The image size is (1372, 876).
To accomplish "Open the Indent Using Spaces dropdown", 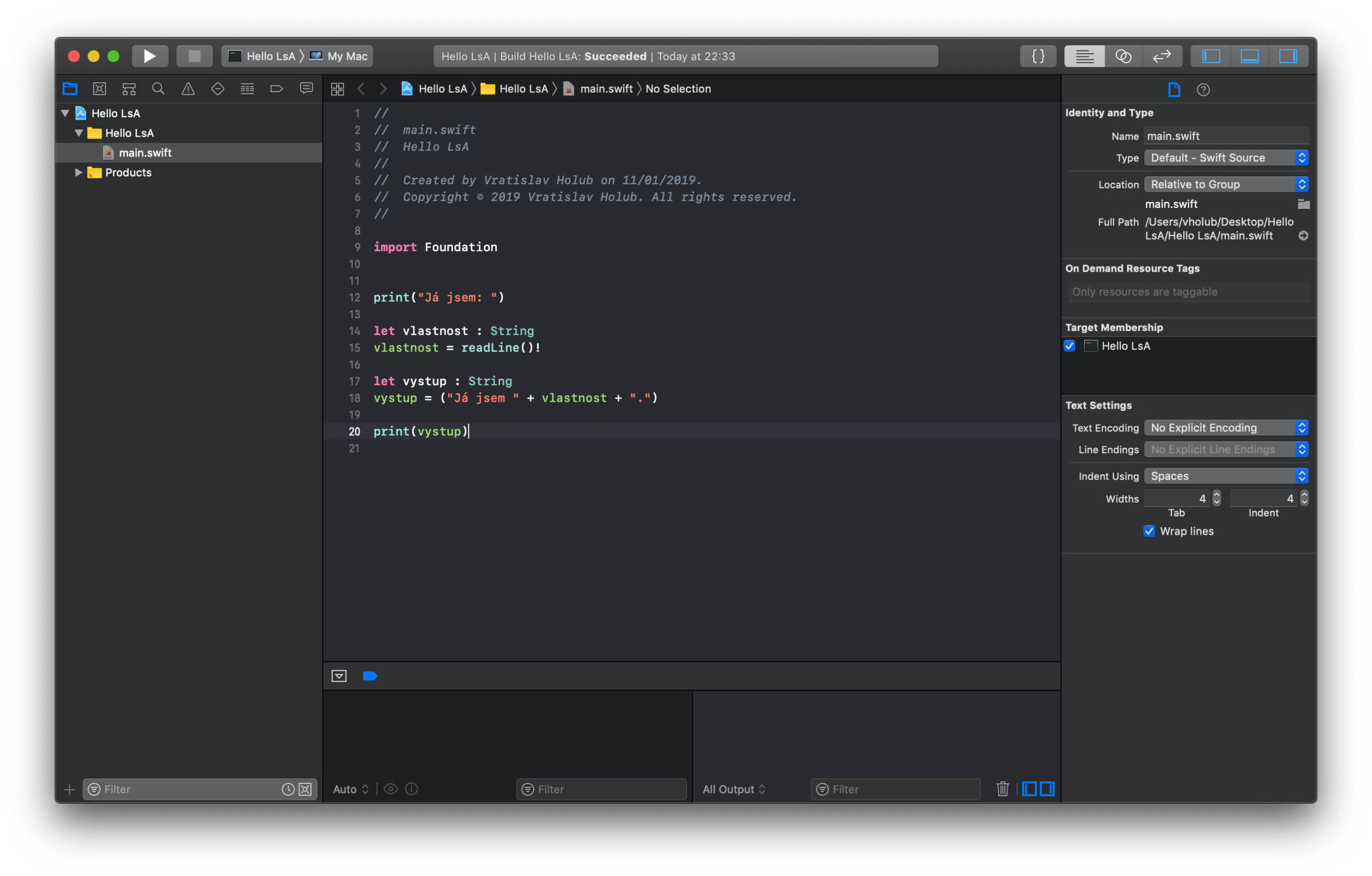I will pos(1226,476).
